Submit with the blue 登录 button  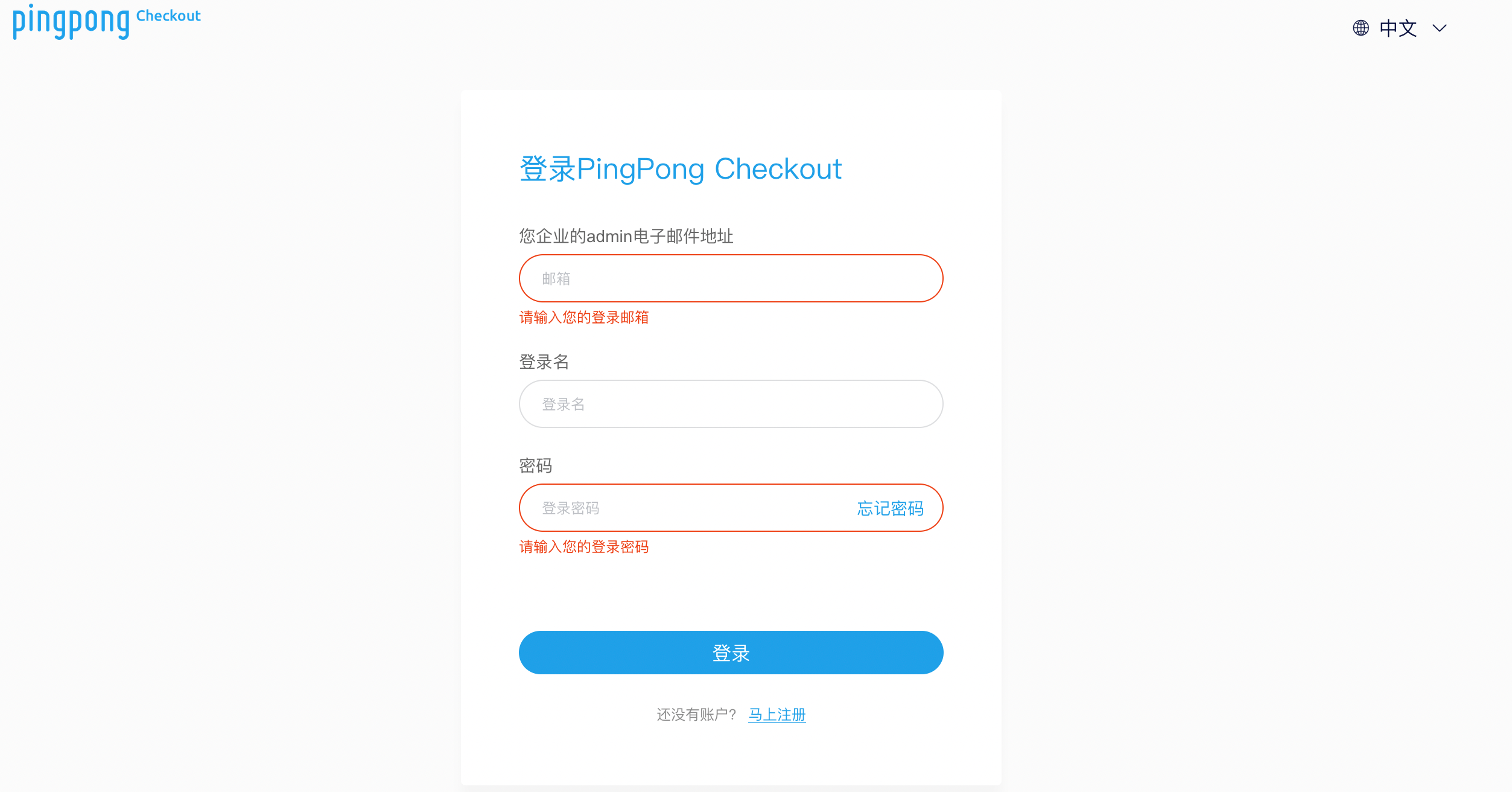731,653
